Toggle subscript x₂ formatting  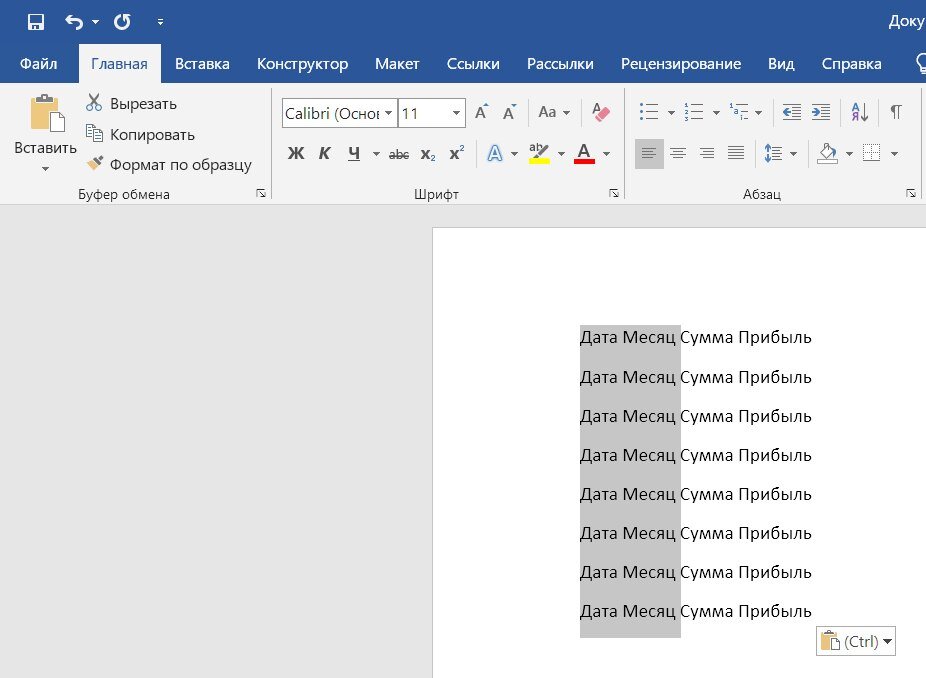428,154
